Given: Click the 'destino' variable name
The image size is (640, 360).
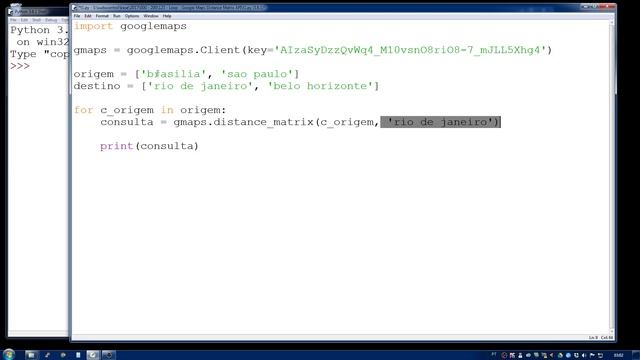Looking at the screenshot, I should pos(97,86).
